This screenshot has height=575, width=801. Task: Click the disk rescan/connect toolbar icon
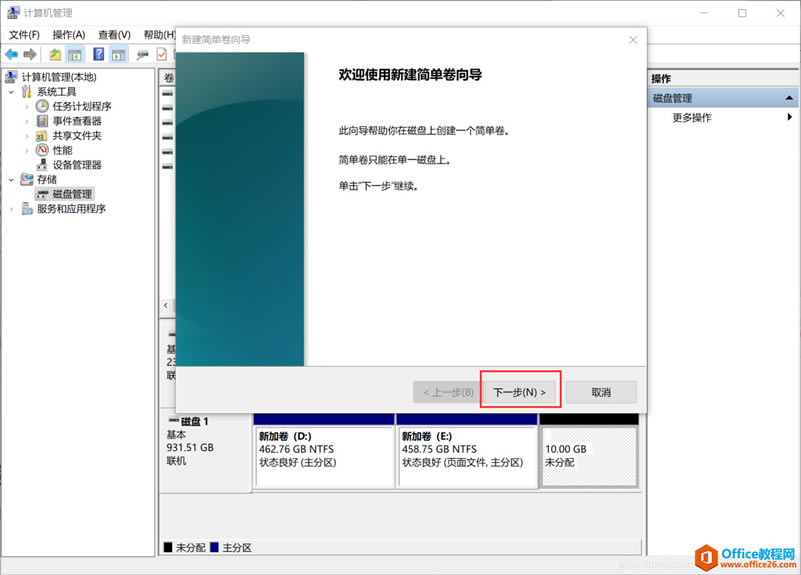(143, 54)
